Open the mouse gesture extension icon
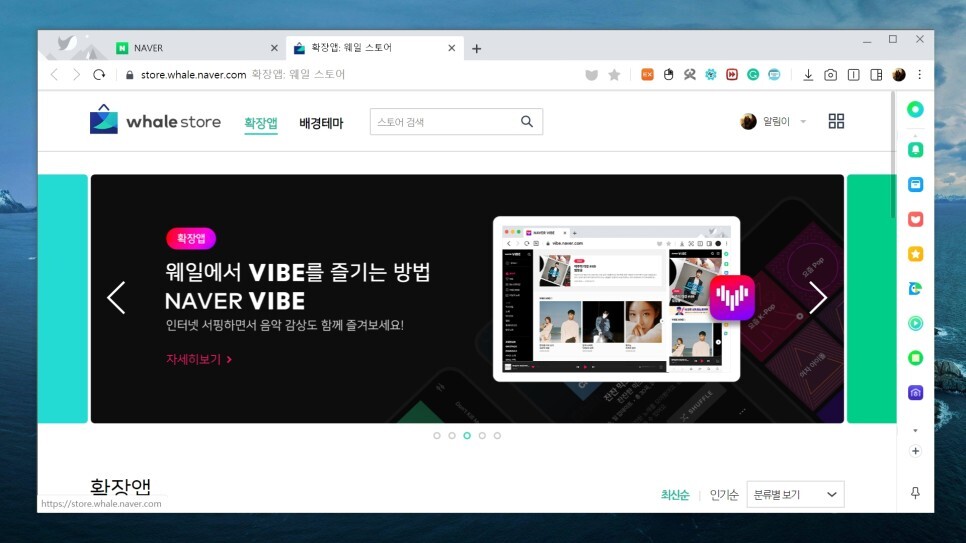This screenshot has height=543, width=966. [668, 75]
